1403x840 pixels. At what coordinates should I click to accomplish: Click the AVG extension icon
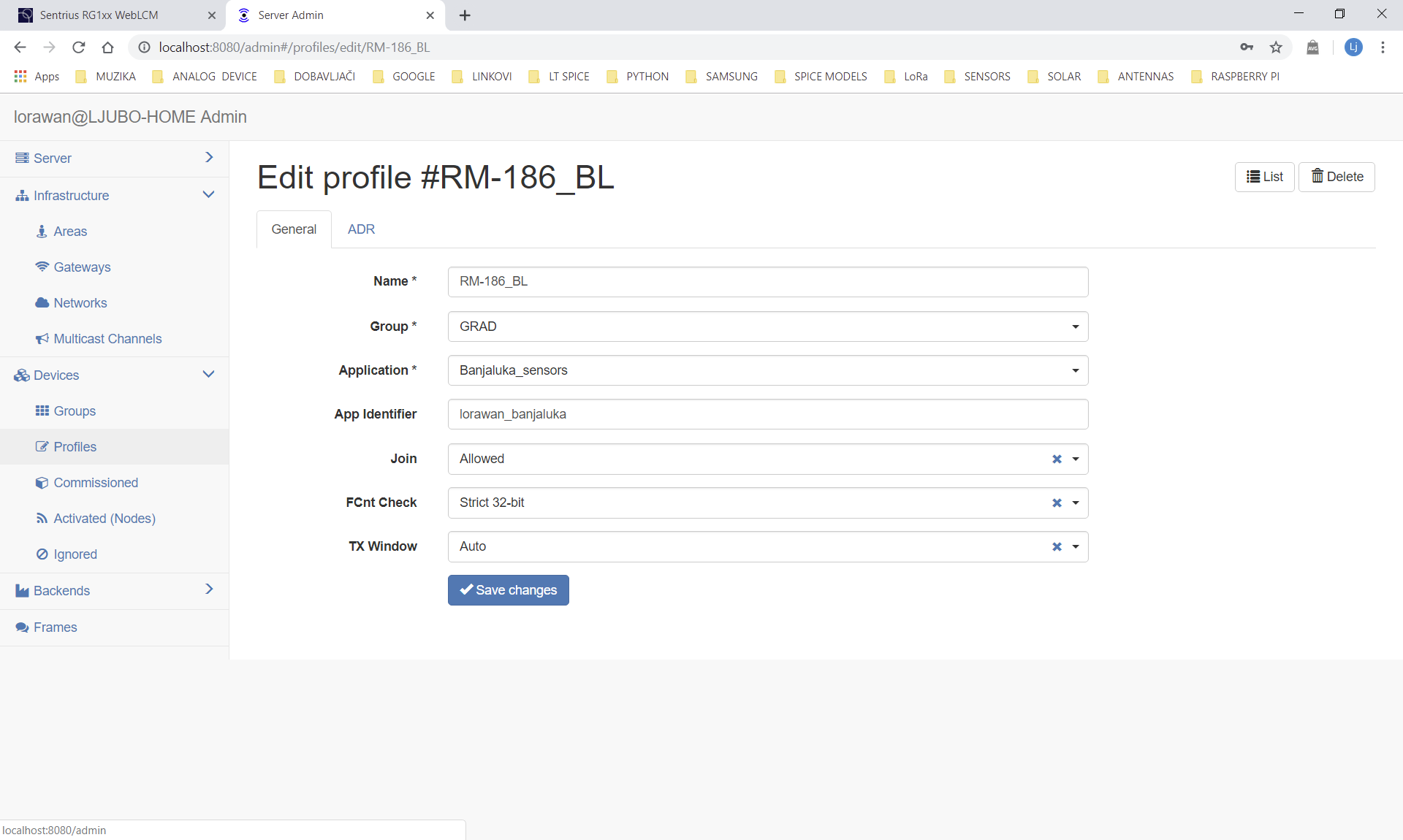[1313, 47]
